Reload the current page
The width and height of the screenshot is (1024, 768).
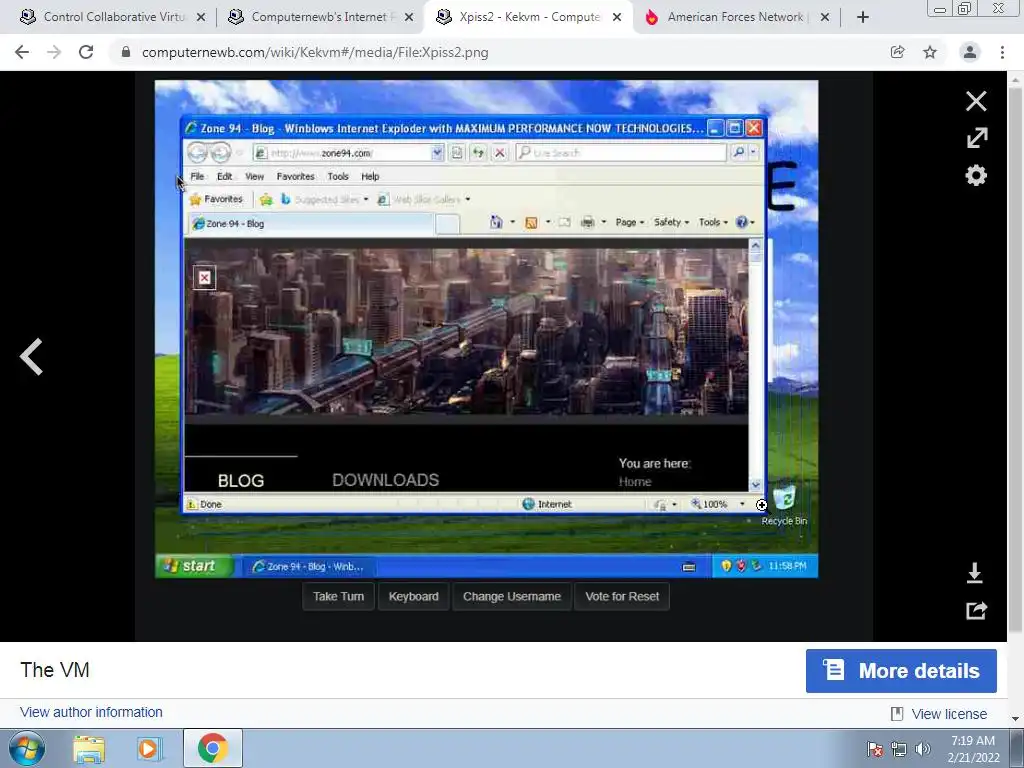[x=86, y=52]
